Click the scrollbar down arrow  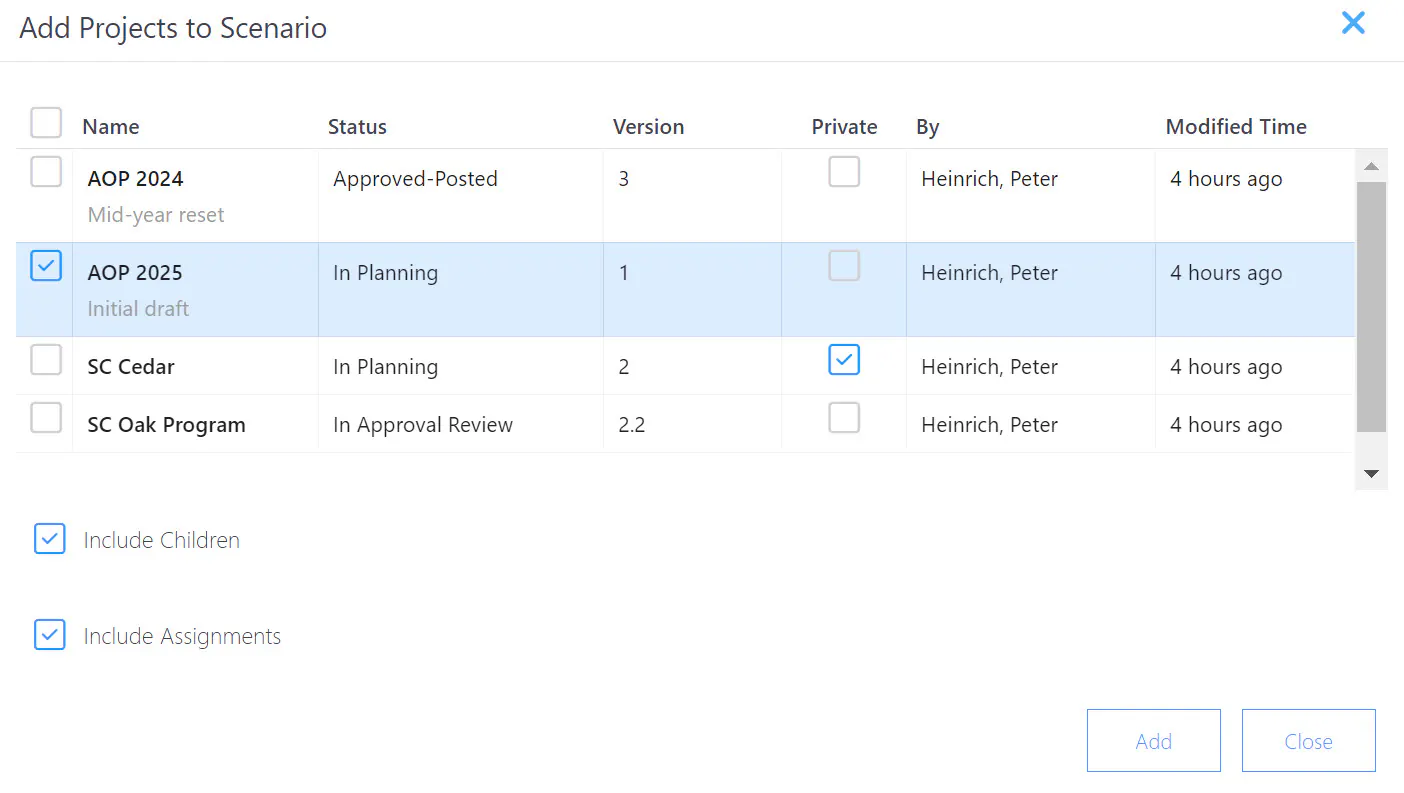click(1371, 474)
